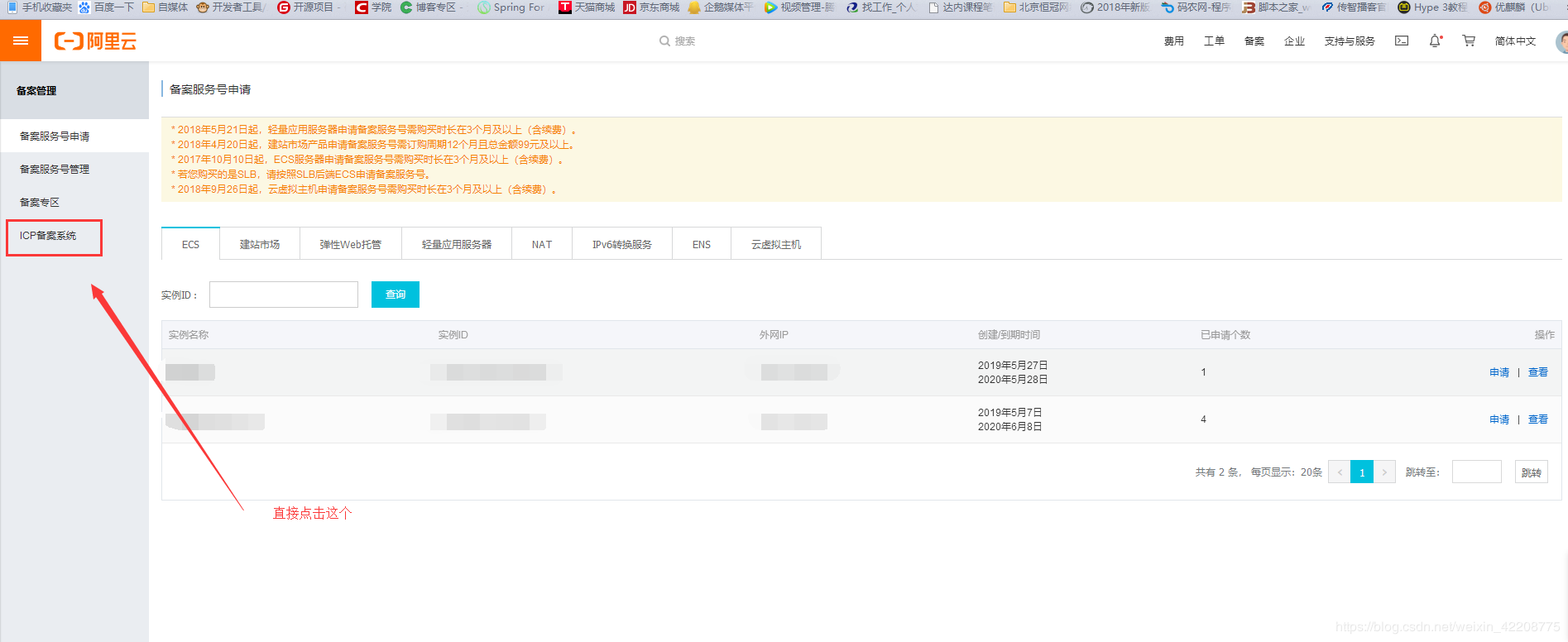Viewport: 1568px width, 642px height.
Task: Switch to the ENS tab
Action: tap(702, 244)
